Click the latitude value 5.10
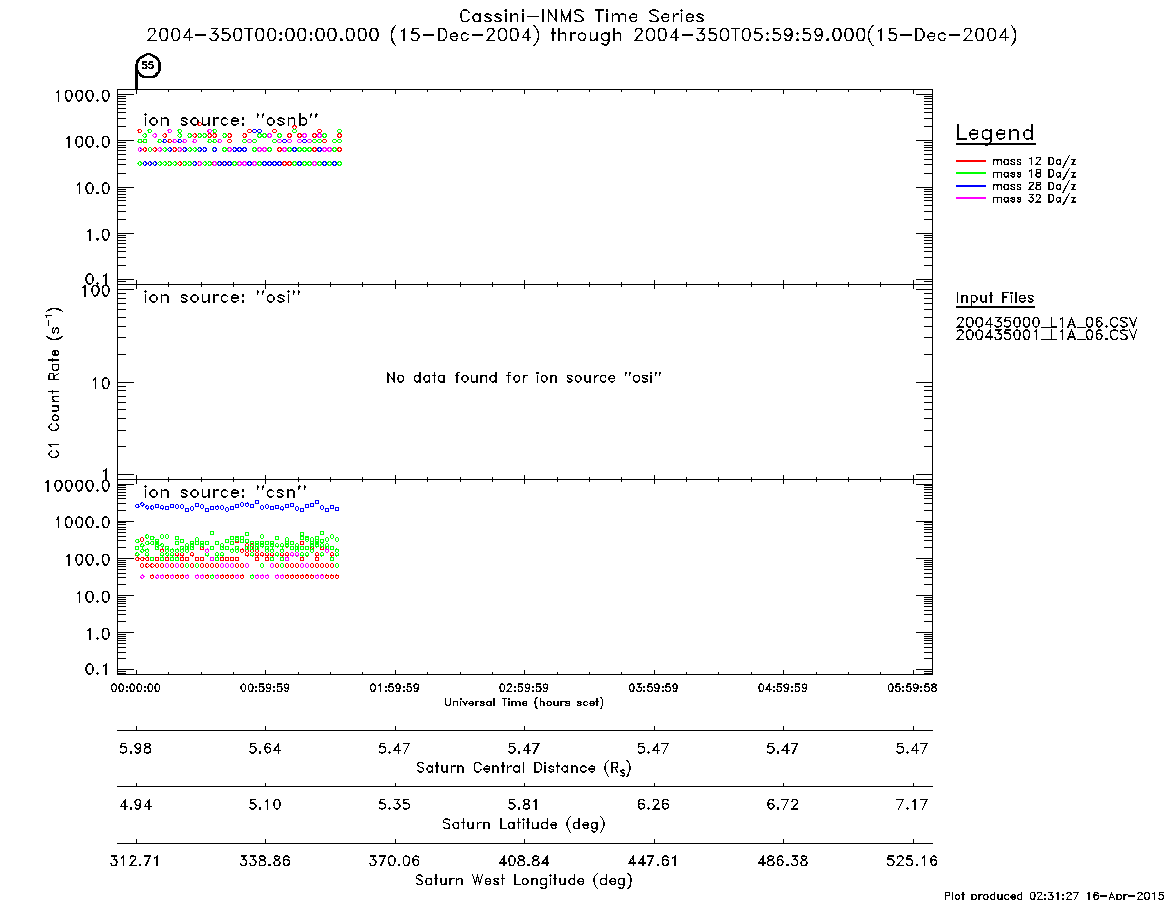The image size is (1165, 900). tap(265, 805)
